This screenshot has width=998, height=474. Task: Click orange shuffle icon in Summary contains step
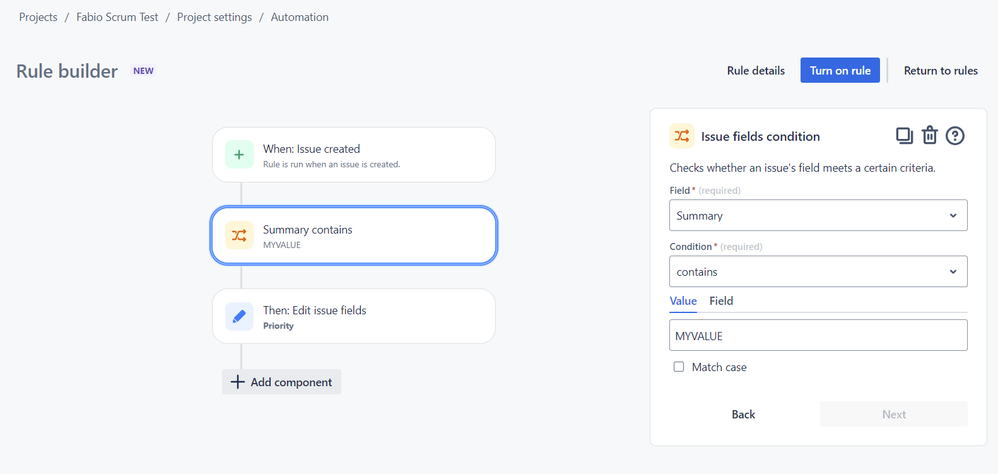point(239,235)
